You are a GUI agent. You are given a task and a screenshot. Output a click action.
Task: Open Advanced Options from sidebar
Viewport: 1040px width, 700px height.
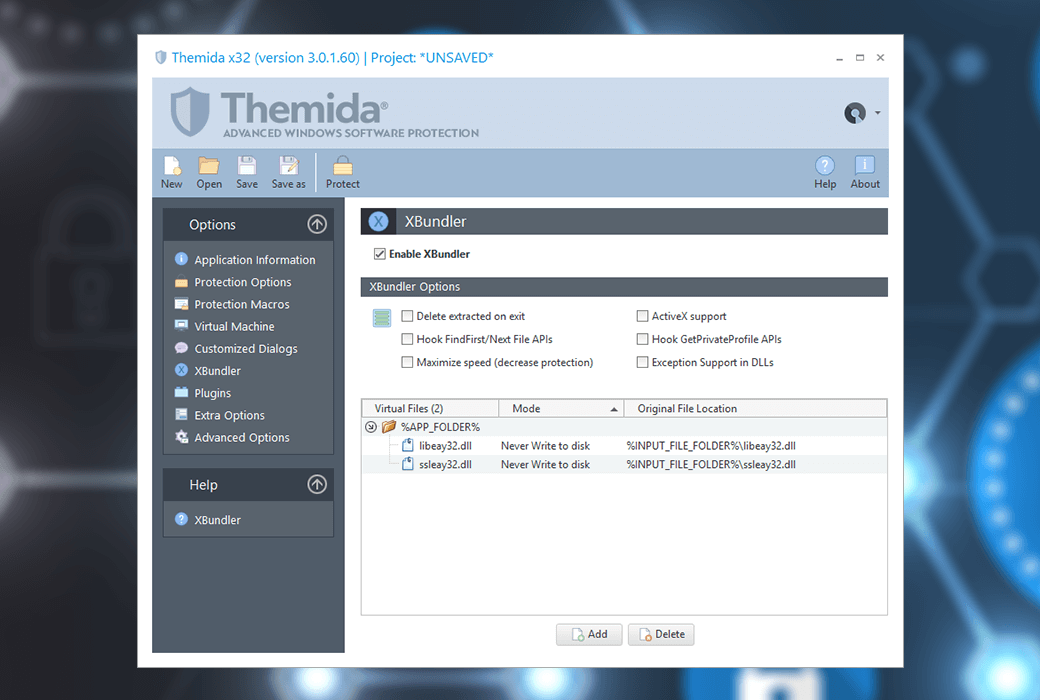[242, 437]
